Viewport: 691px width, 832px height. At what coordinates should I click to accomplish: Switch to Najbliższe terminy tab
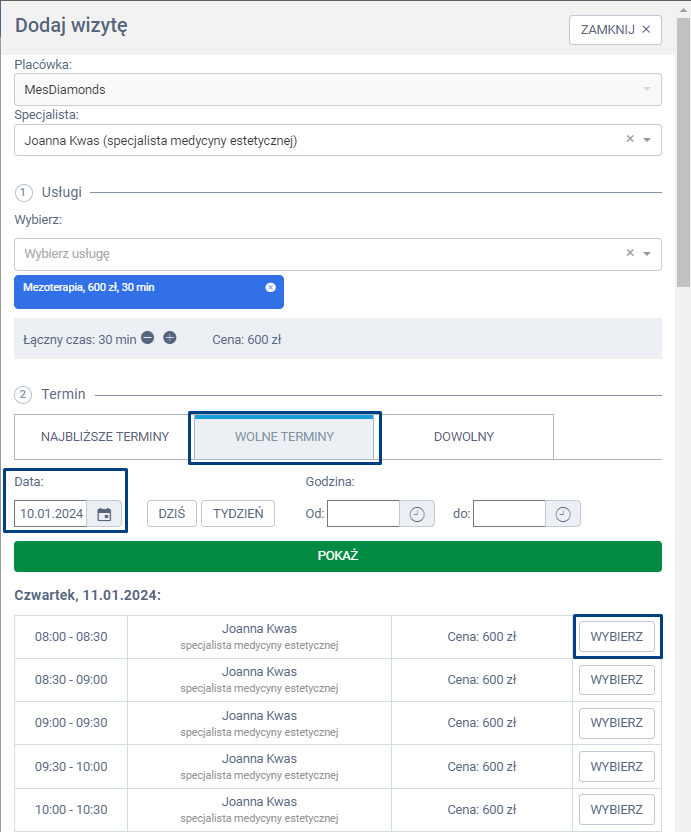pyautogui.click(x=104, y=437)
